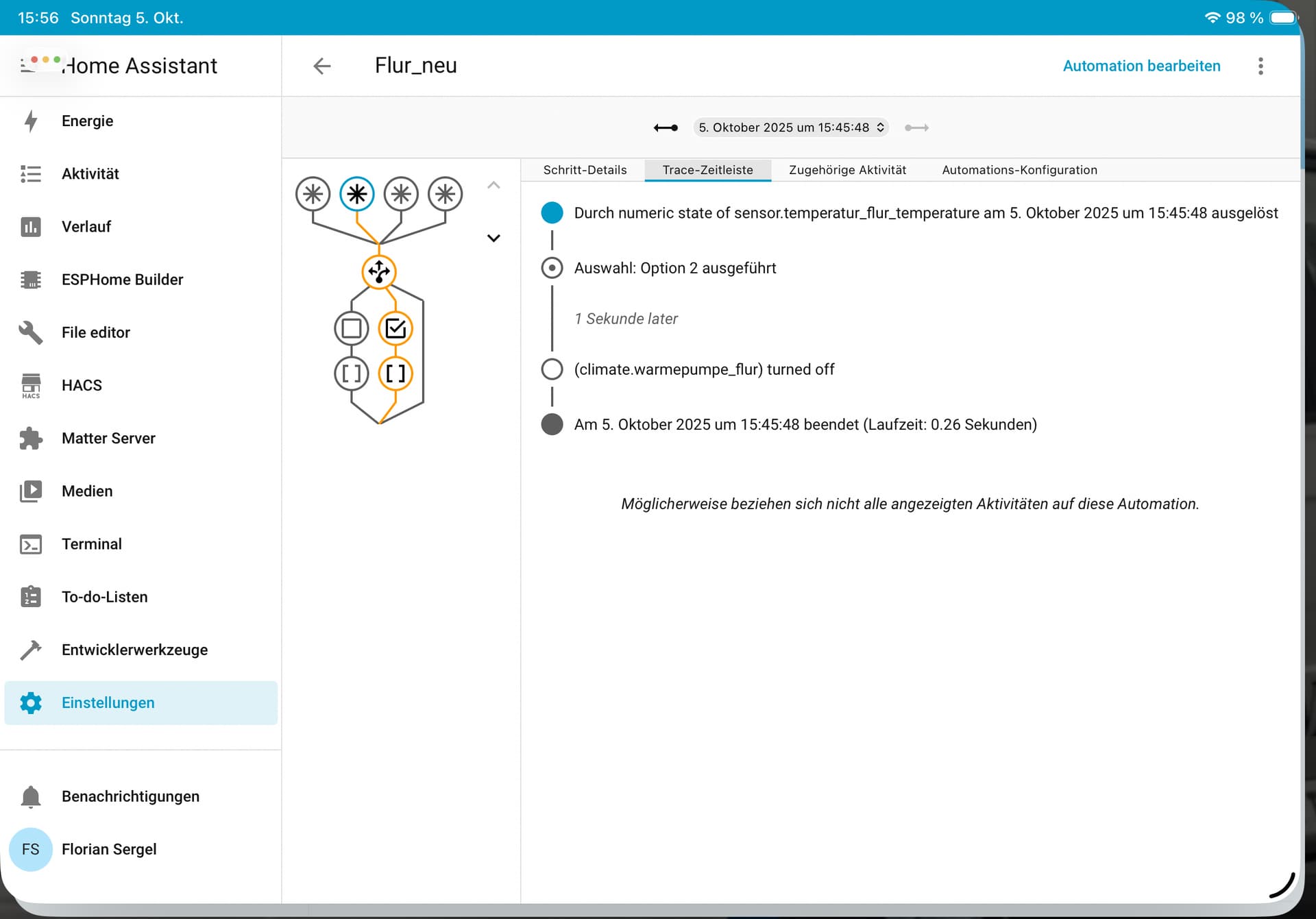Image resolution: width=1316 pixels, height=919 pixels.
Task: Select the unchecked condition square node
Action: click(x=351, y=329)
